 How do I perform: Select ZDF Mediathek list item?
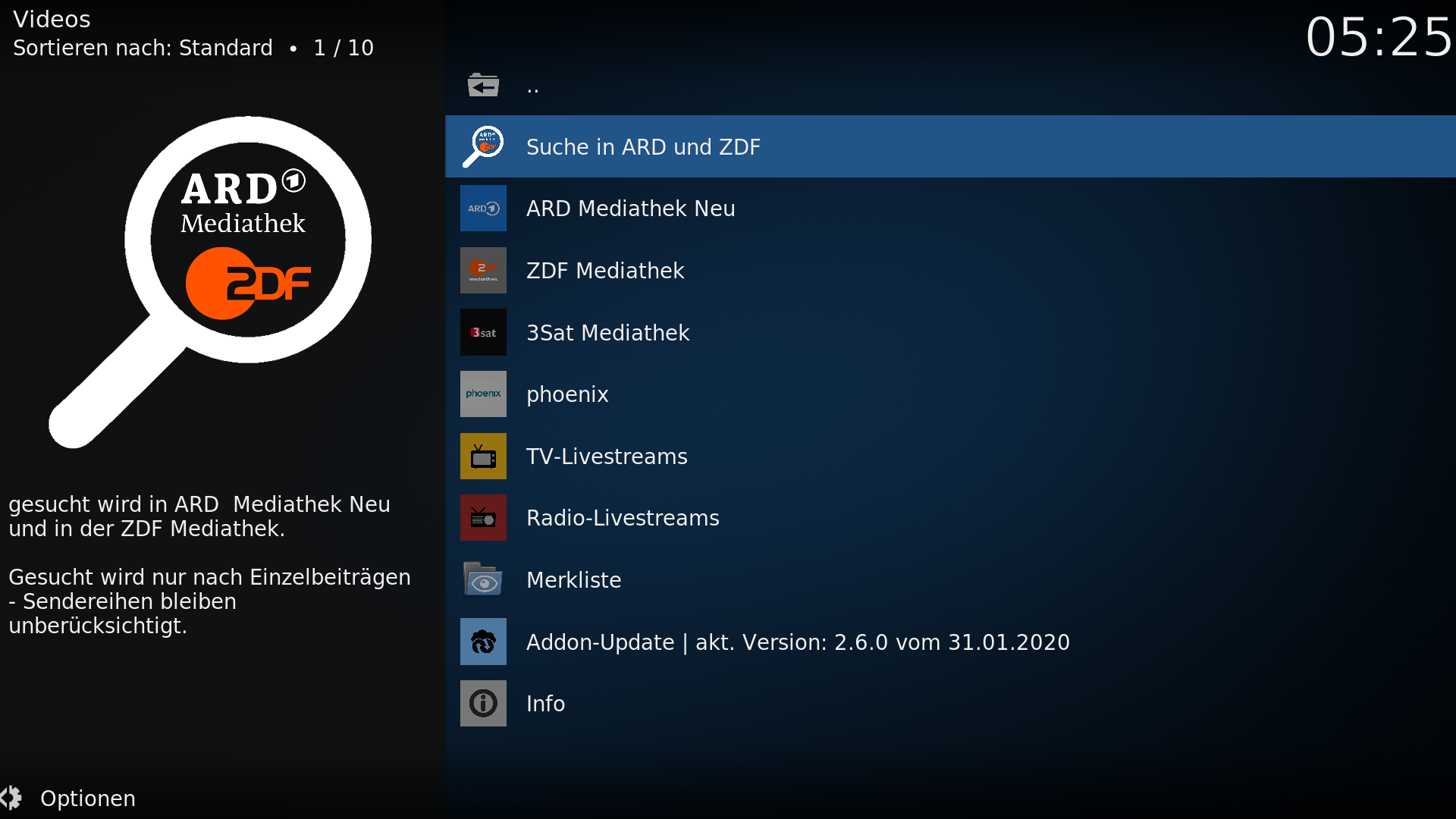[x=950, y=270]
